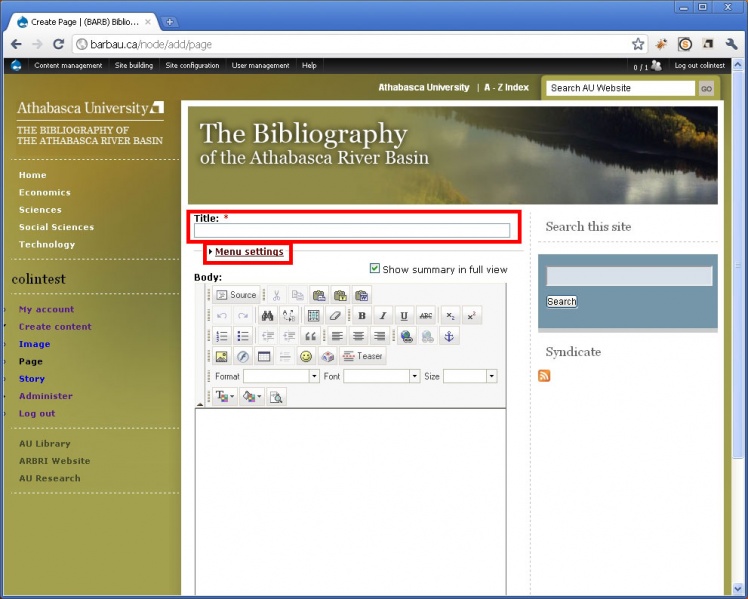Open the text color picker

click(x=225, y=396)
